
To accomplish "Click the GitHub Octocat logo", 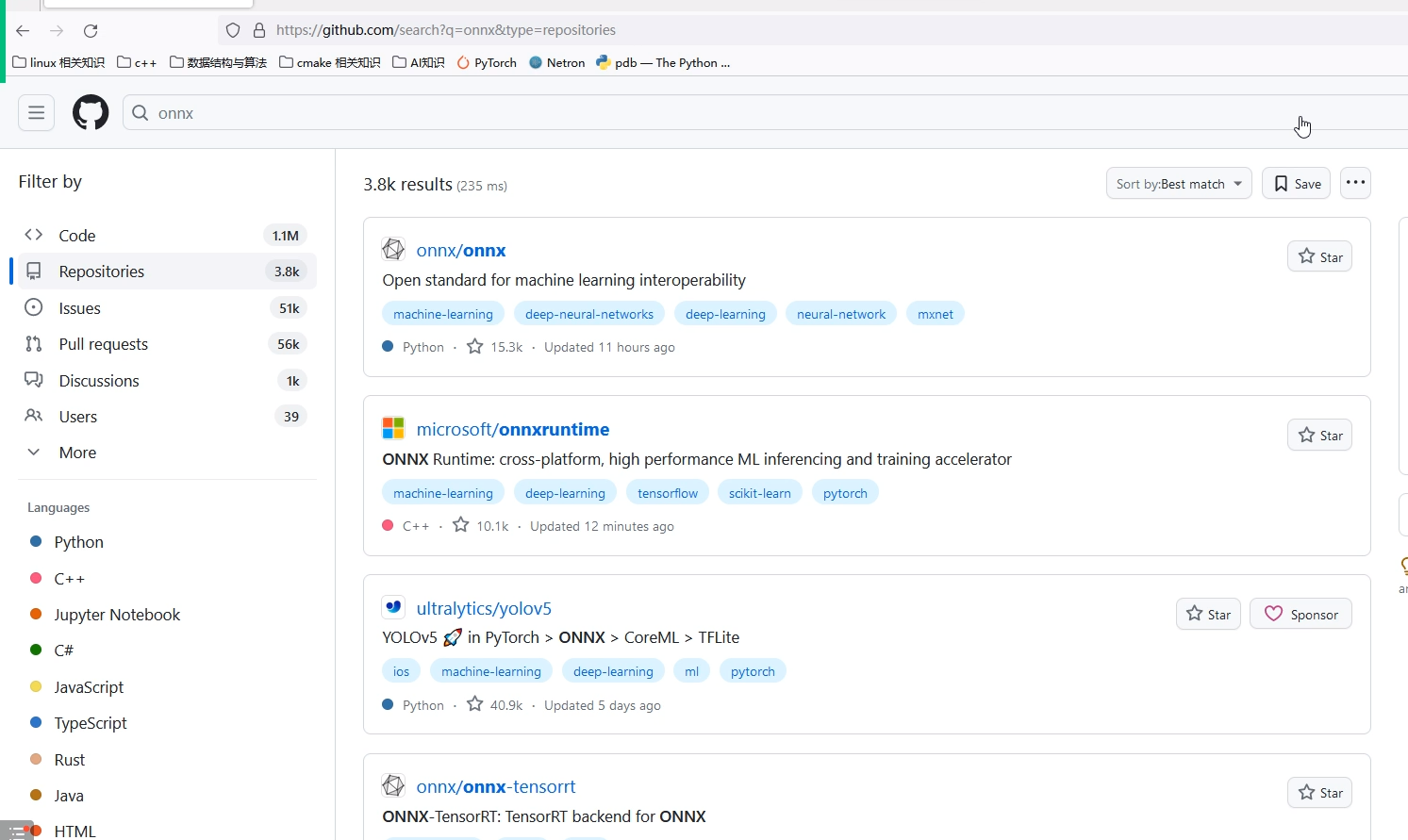I will coord(91,113).
